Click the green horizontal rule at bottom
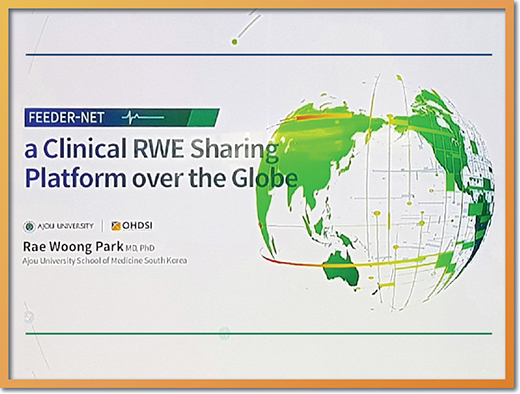Image resolution: width=520 pixels, height=394 pixels. (x=259, y=333)
